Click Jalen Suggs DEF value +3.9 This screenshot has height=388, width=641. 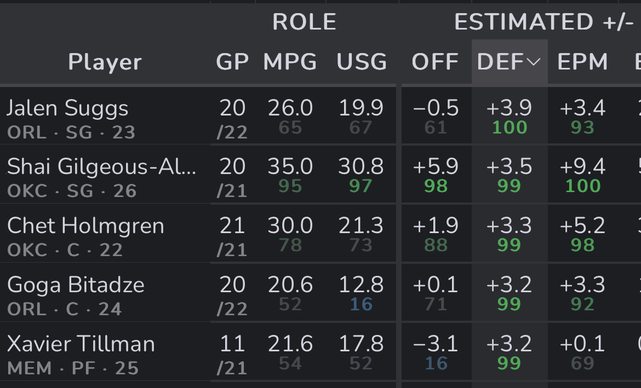point(509,108)
